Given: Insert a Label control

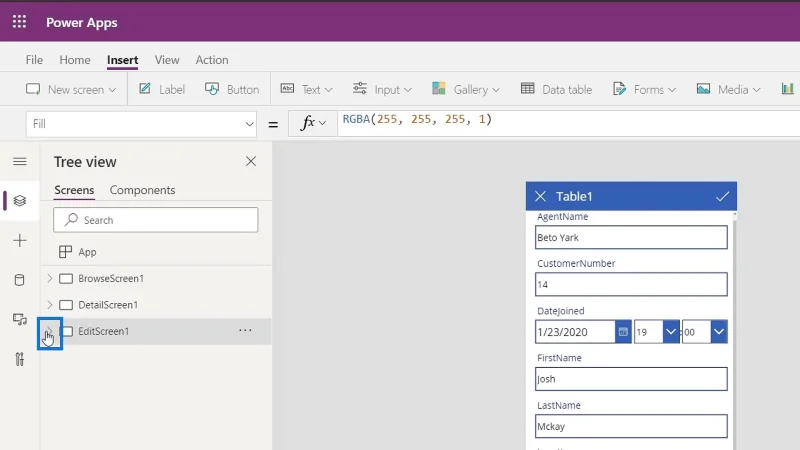Looking at the screenshot, I should (x=162, y=89).
